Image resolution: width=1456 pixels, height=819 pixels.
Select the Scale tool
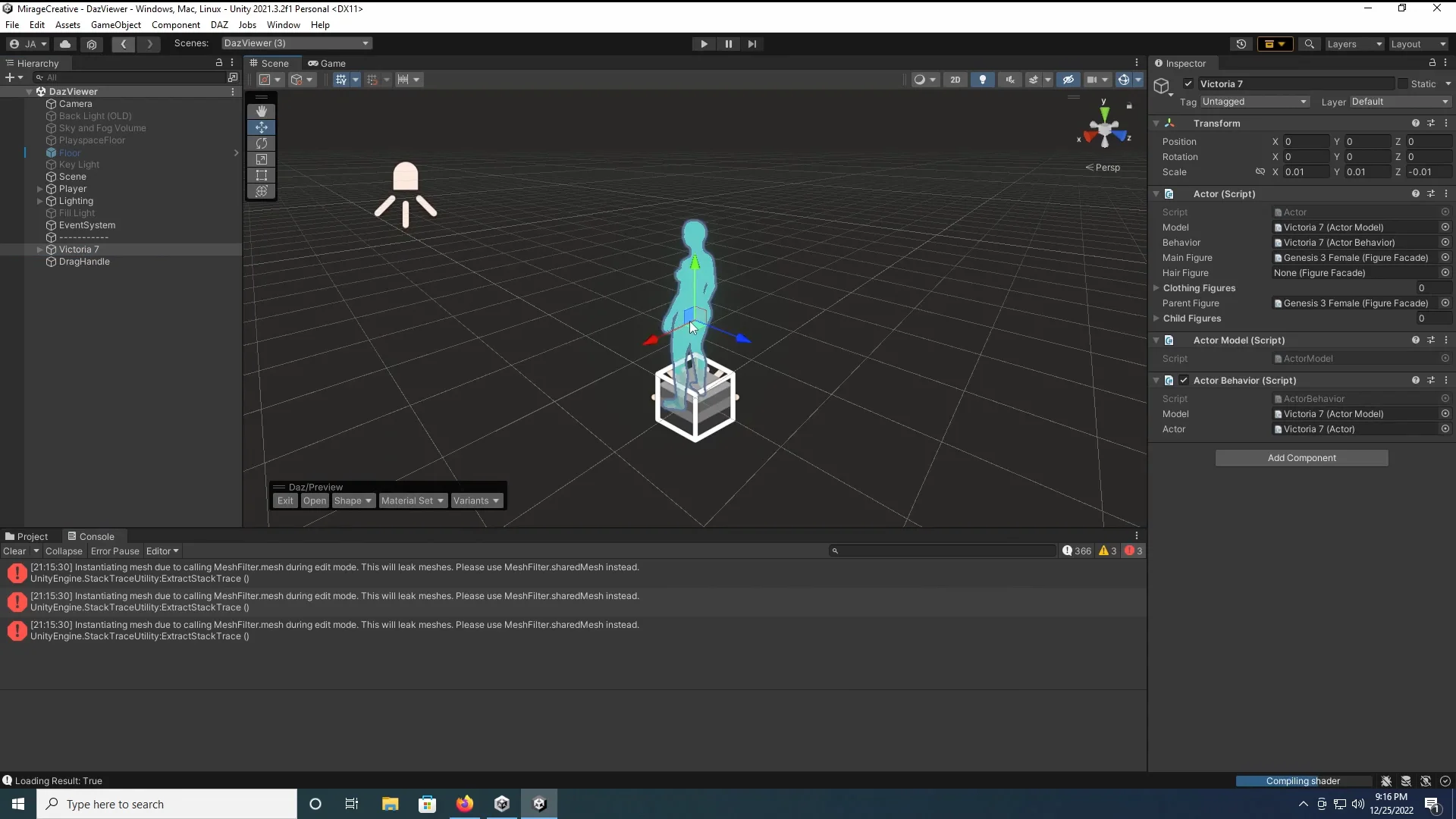pyautogui.click(x=262, y=159)
